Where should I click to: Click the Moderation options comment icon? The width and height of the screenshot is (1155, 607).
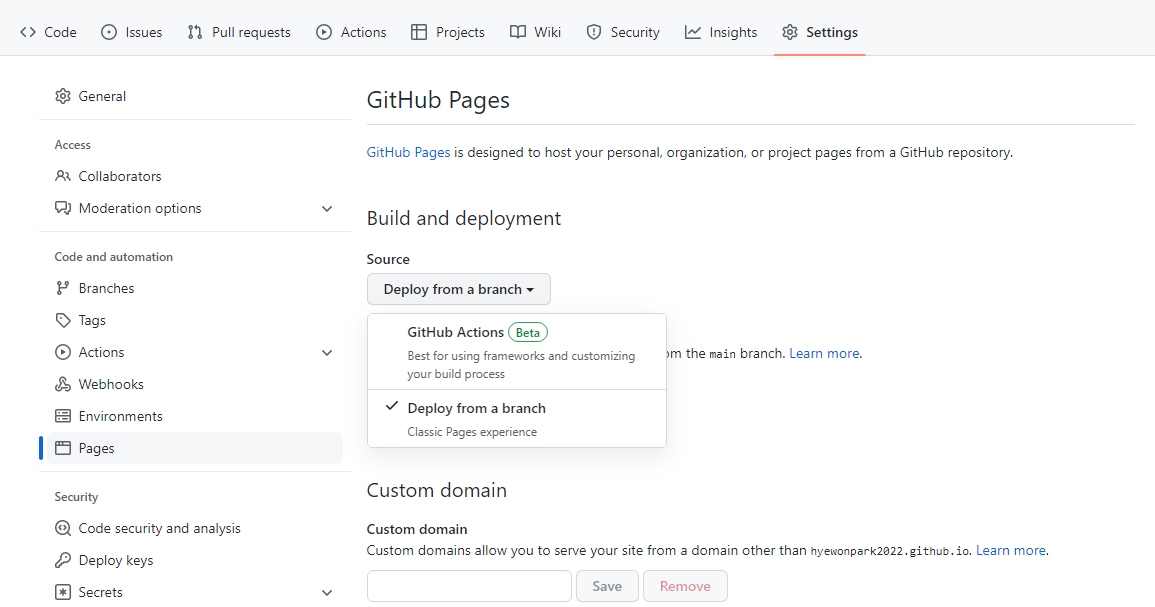pyautogui.click(x=63, y=208)
